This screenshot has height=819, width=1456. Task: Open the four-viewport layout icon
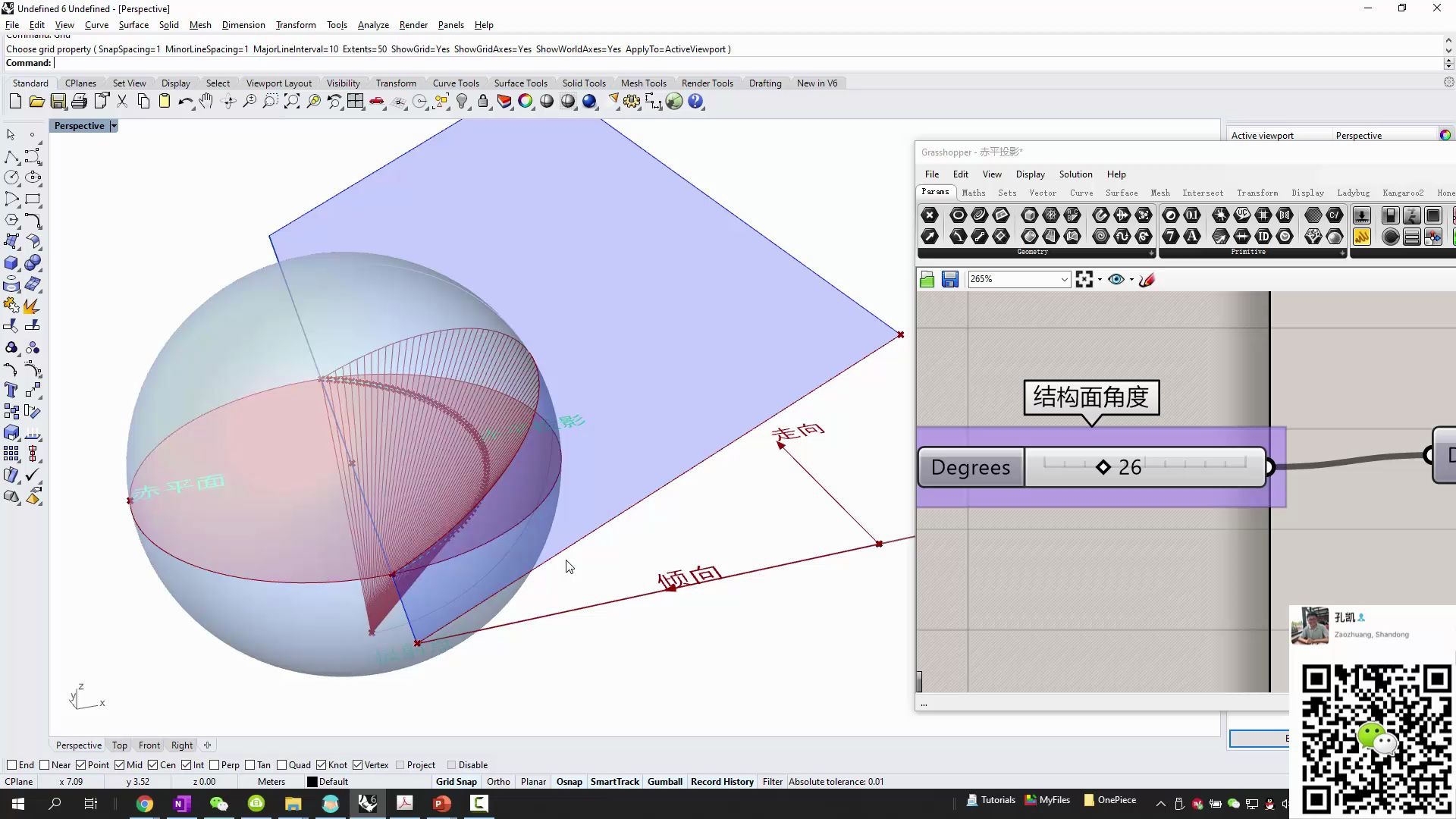[x=356, y=102]
